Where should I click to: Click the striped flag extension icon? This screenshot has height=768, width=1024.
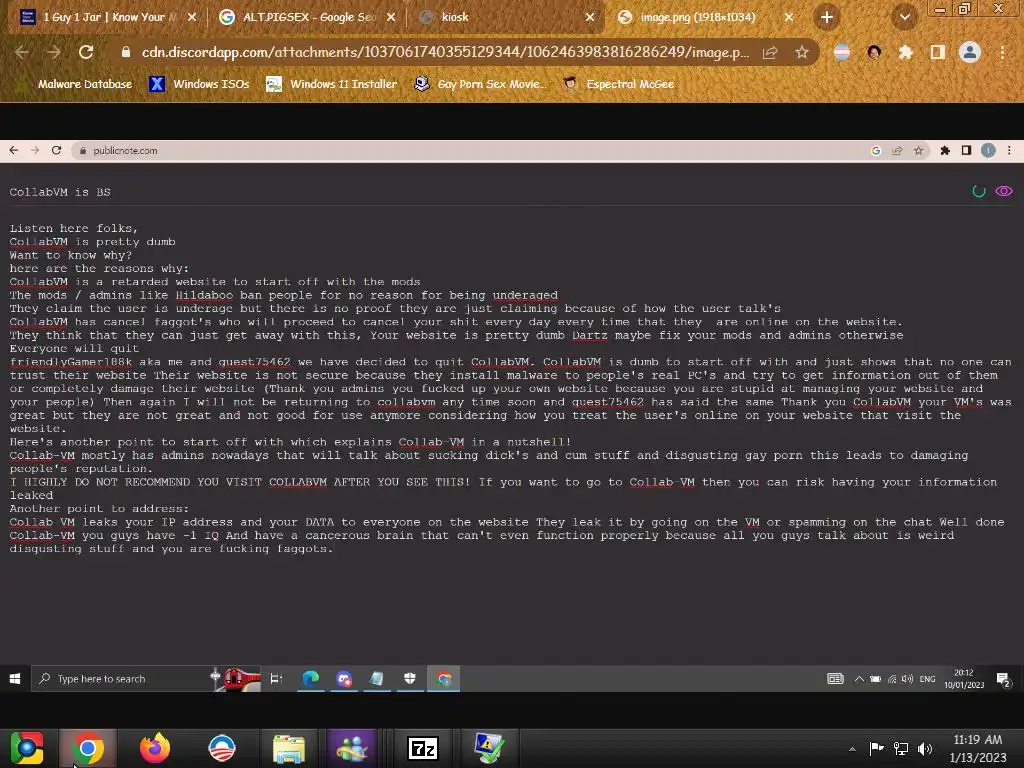pos(842,52)
